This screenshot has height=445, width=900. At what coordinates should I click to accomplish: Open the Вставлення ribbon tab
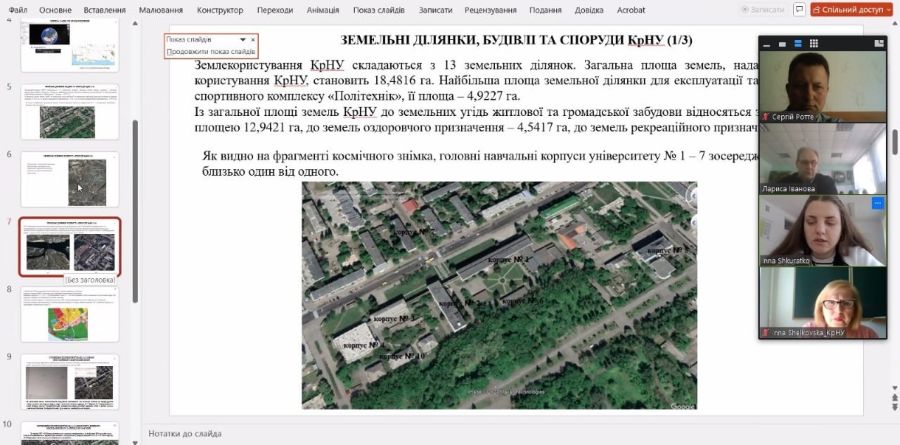[x=104, y=10]
